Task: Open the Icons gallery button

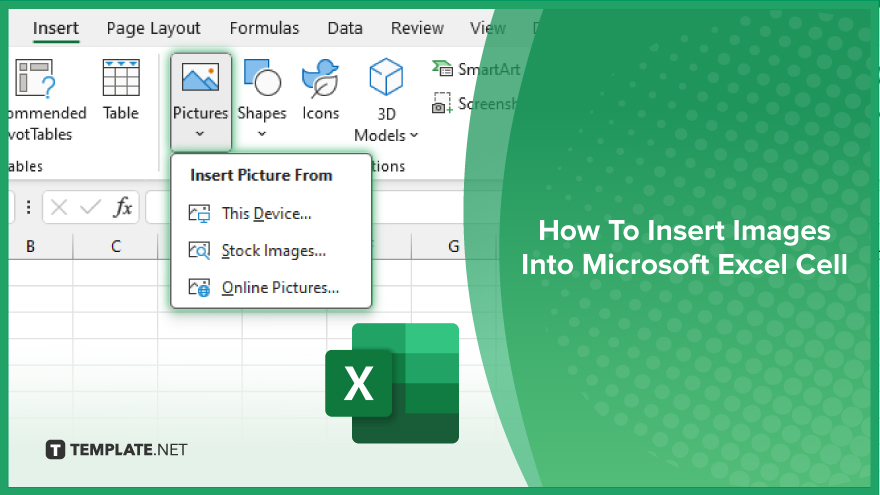Action: pos(320,90)
